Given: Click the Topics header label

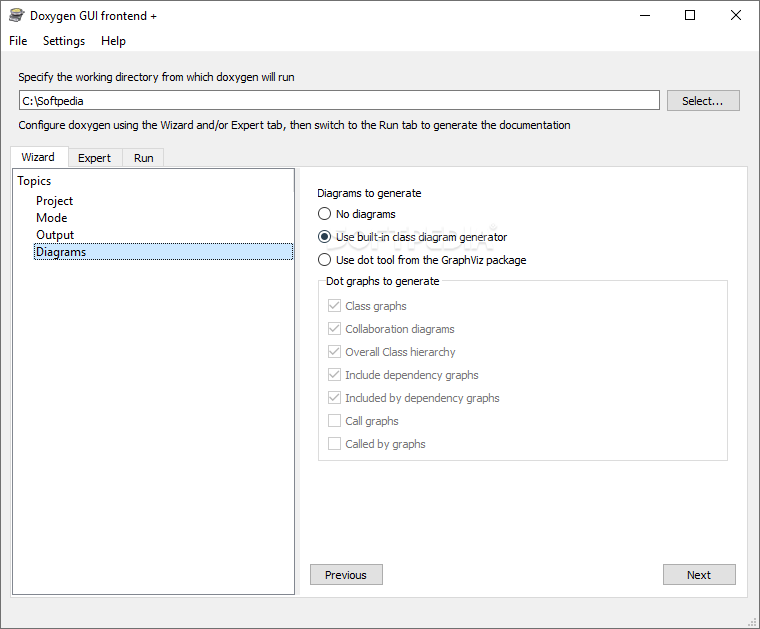Looking at the screenshot, I should click(x=34, y=181).
